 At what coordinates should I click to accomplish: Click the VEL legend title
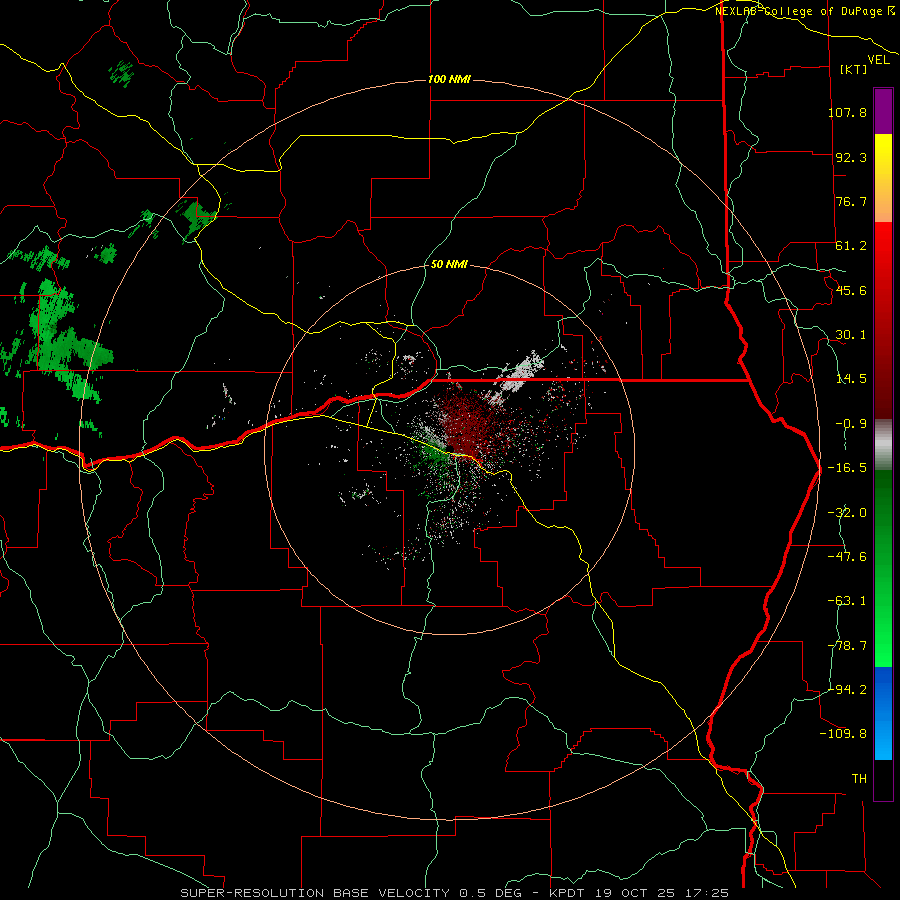pos(878,60)
